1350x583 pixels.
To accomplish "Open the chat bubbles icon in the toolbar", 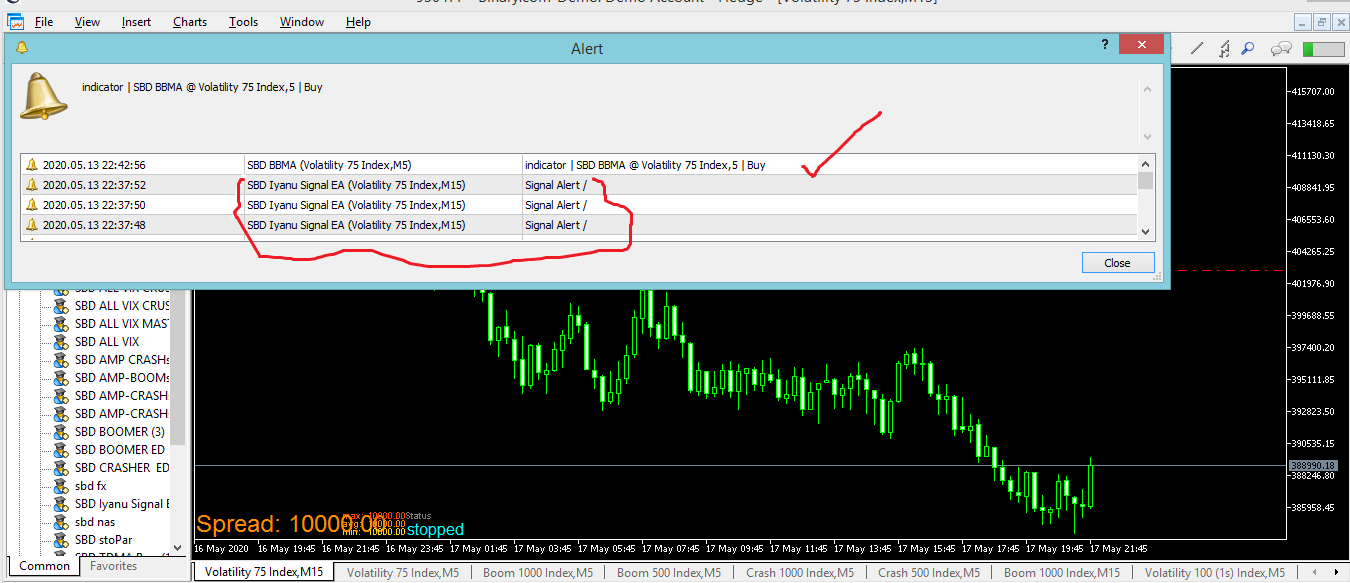I will point(1281,48).
